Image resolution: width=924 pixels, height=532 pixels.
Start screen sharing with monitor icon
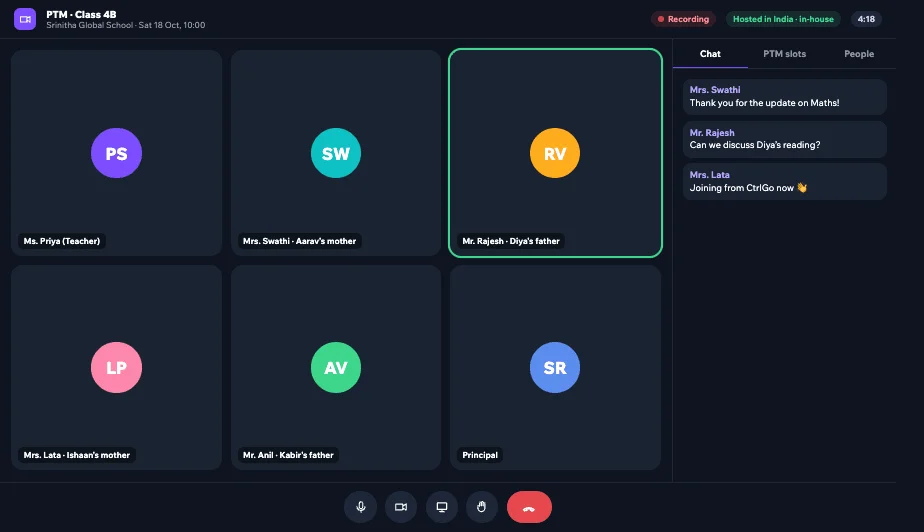tap(441, 507)
